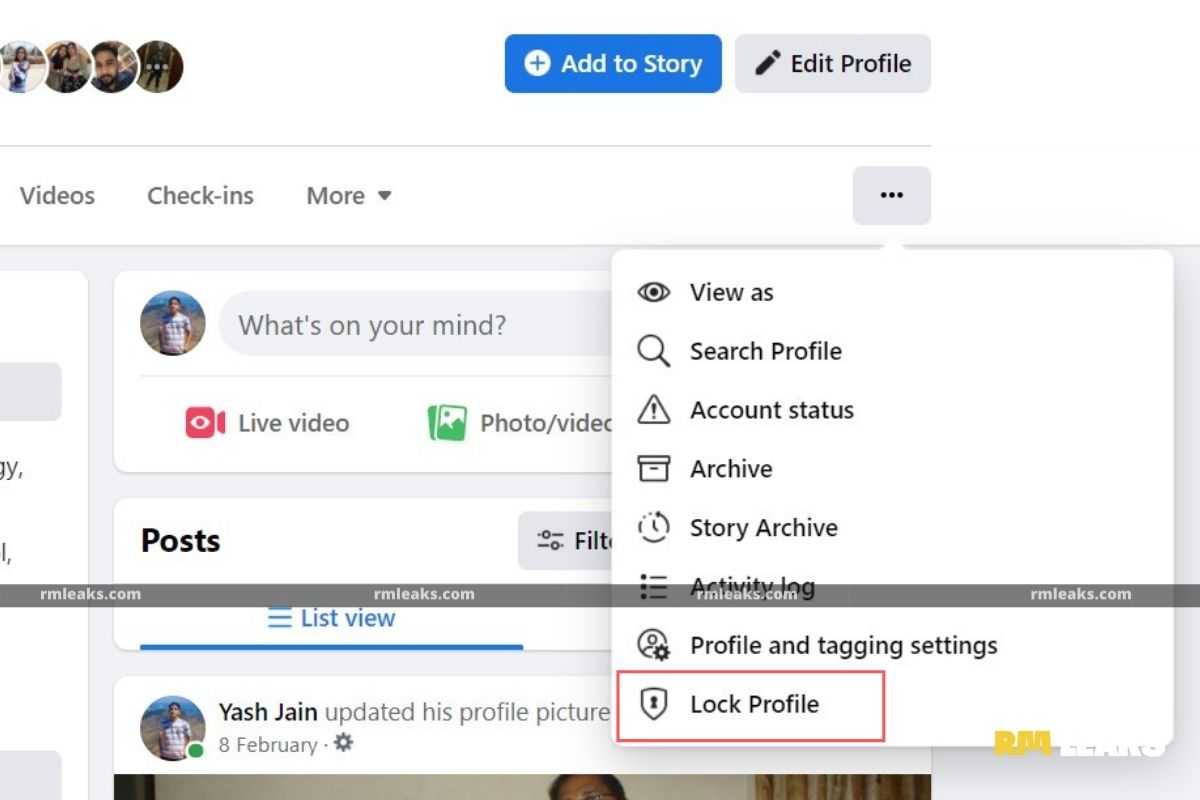Click the View as eye icon
Viewport: 1200px width, 800px height.
point(654,292)
